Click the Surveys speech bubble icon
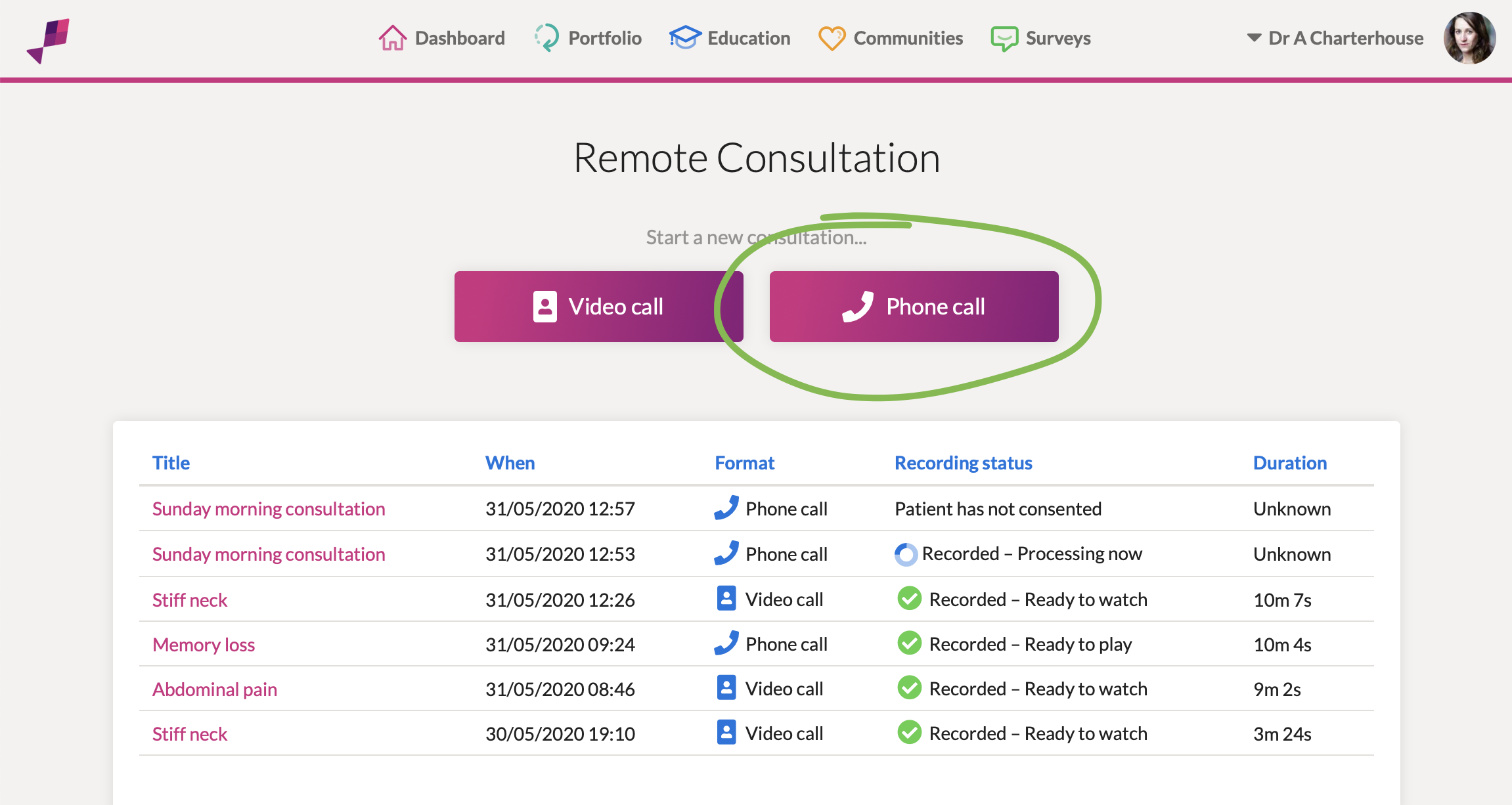 pos(1004,39)
